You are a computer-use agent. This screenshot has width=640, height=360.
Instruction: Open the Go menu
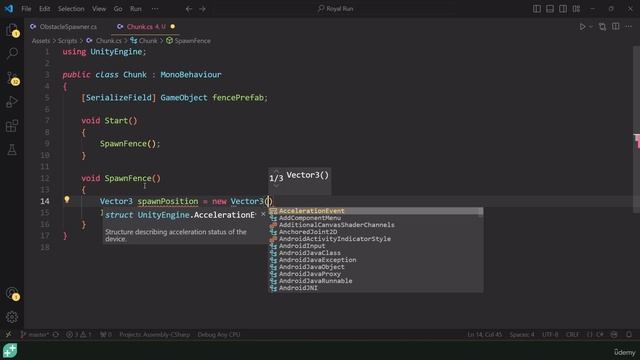pos(118,9)
